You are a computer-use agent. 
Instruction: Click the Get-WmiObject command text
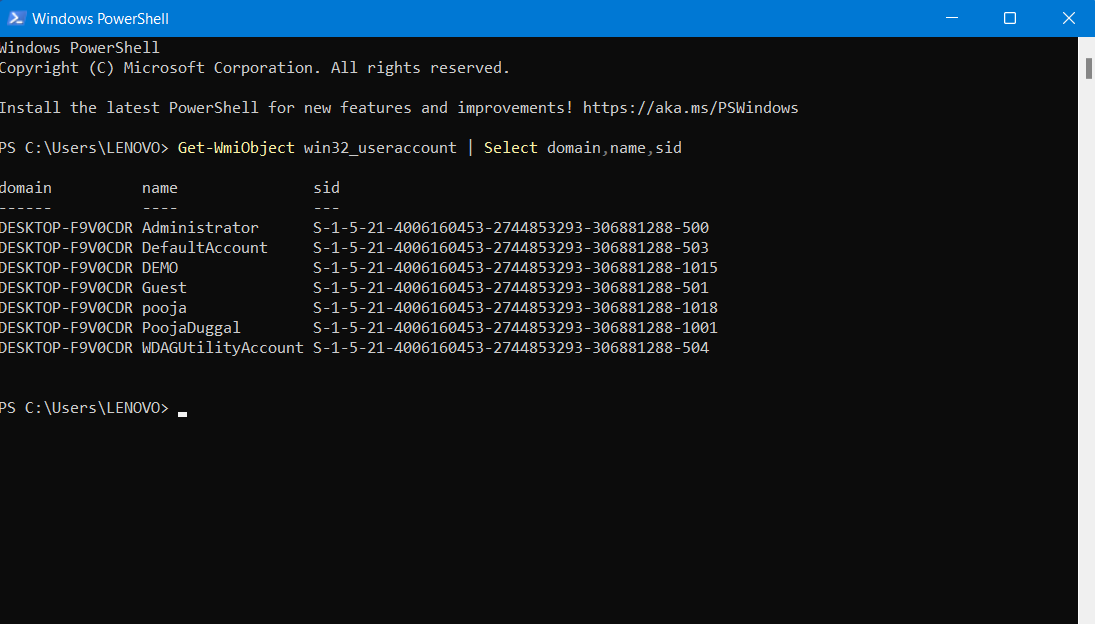[236, 148]
